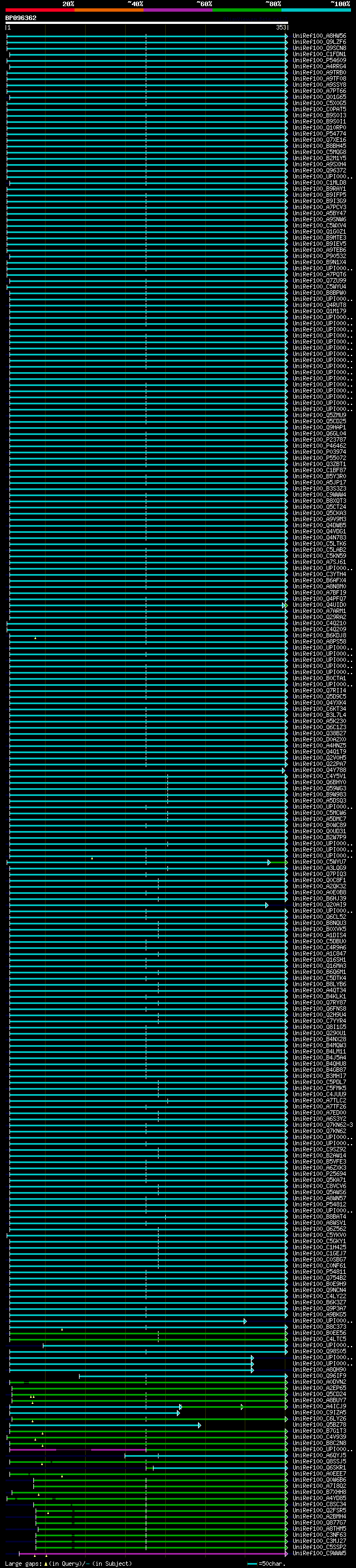356x1568 pixels.
Task: Select hit UniRef100_Q8SSJ5
Action: 319,1461
